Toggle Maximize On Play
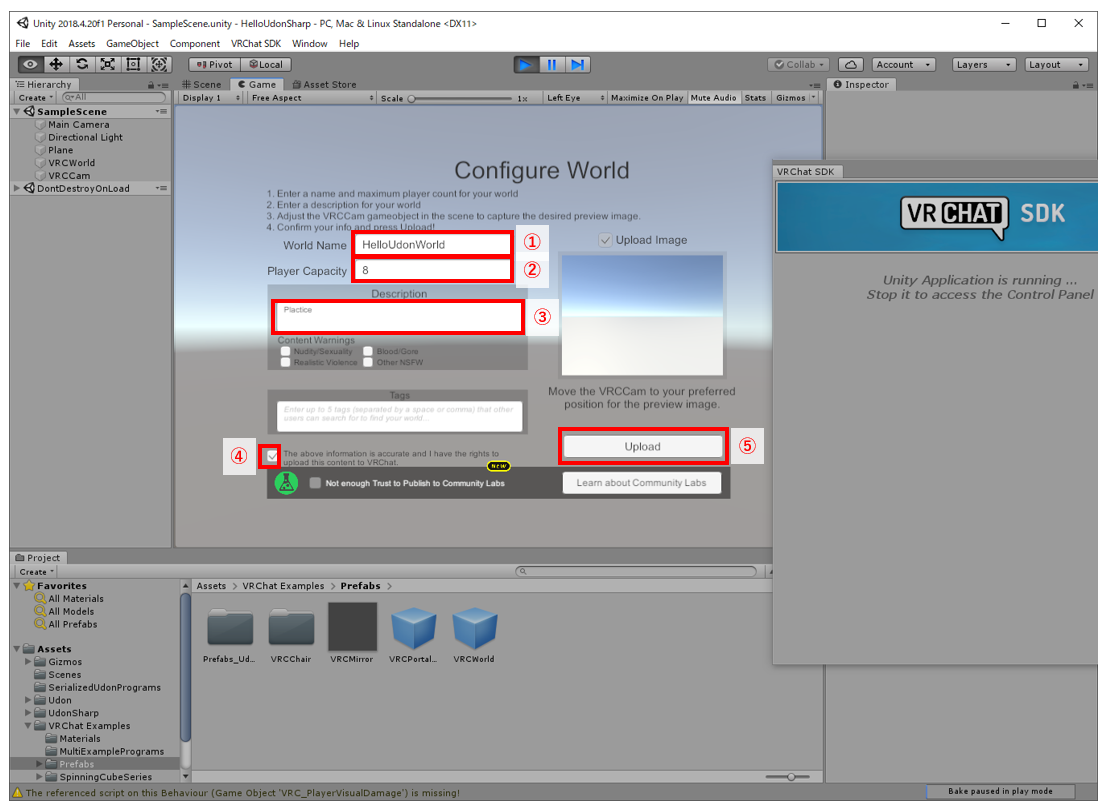 [647, 98]
